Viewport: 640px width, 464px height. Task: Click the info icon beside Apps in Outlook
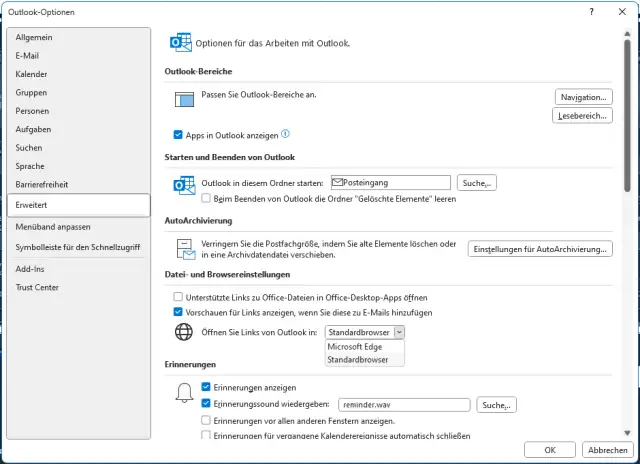[286, 133]
